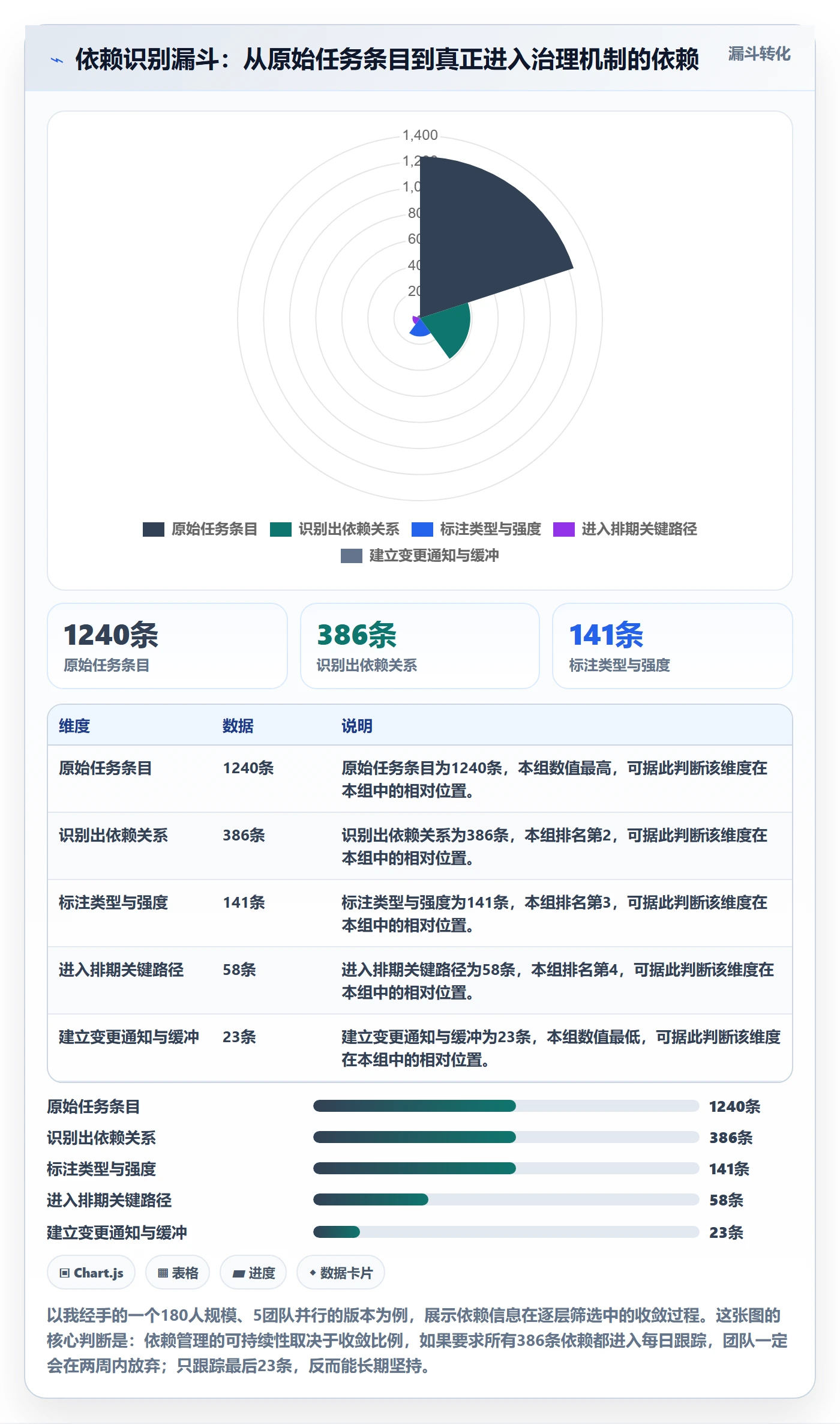Click the lightning icon beside the title
Screen dimensions: 840x1424
56,60
